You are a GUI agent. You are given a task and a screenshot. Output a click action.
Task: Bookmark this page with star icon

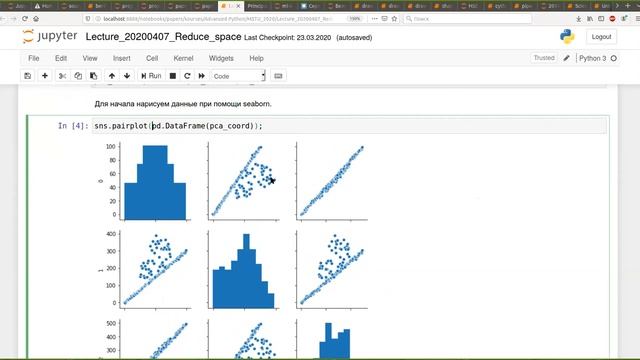pyautogui.click(x=394, y=19)
